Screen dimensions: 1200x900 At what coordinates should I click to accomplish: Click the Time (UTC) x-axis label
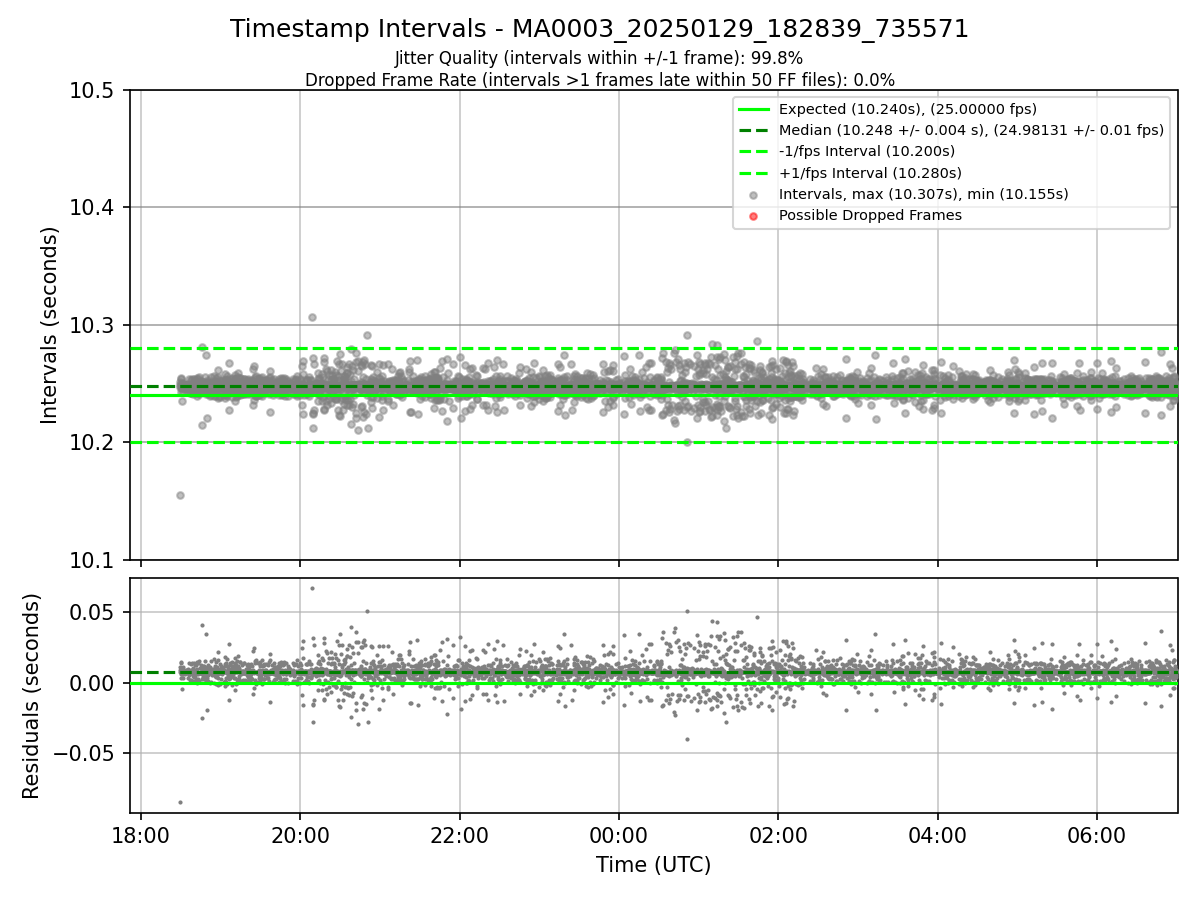pyautogui.click(x=653, y=865)
